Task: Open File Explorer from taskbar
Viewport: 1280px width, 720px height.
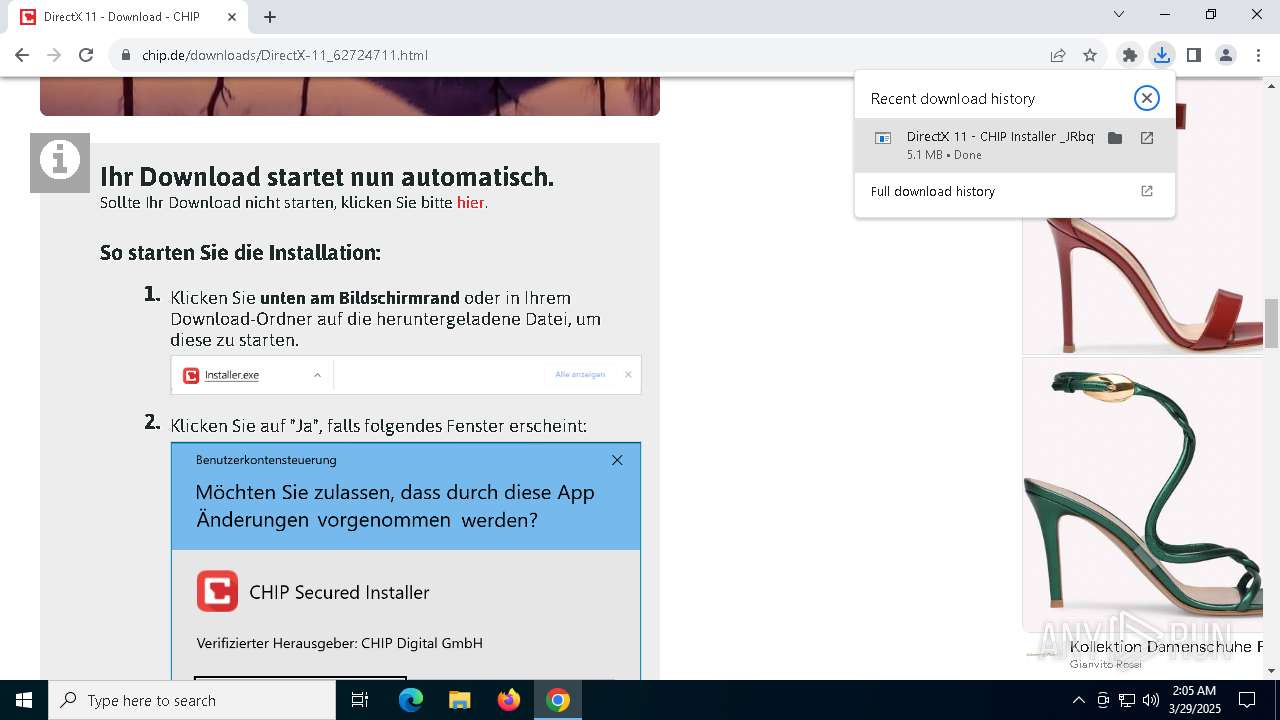Action: click(459, 700)
